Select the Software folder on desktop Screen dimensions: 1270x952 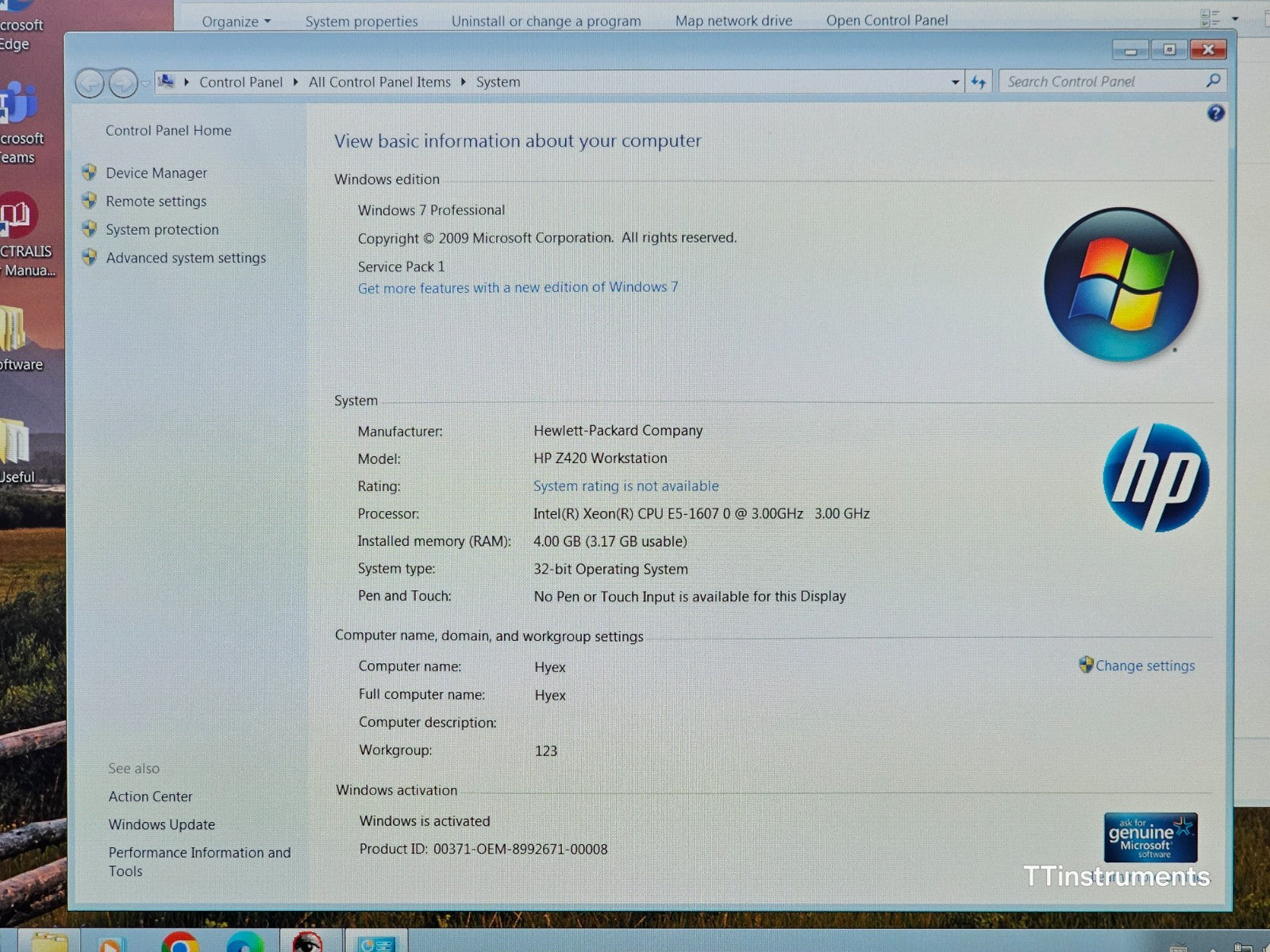point(21,340)
